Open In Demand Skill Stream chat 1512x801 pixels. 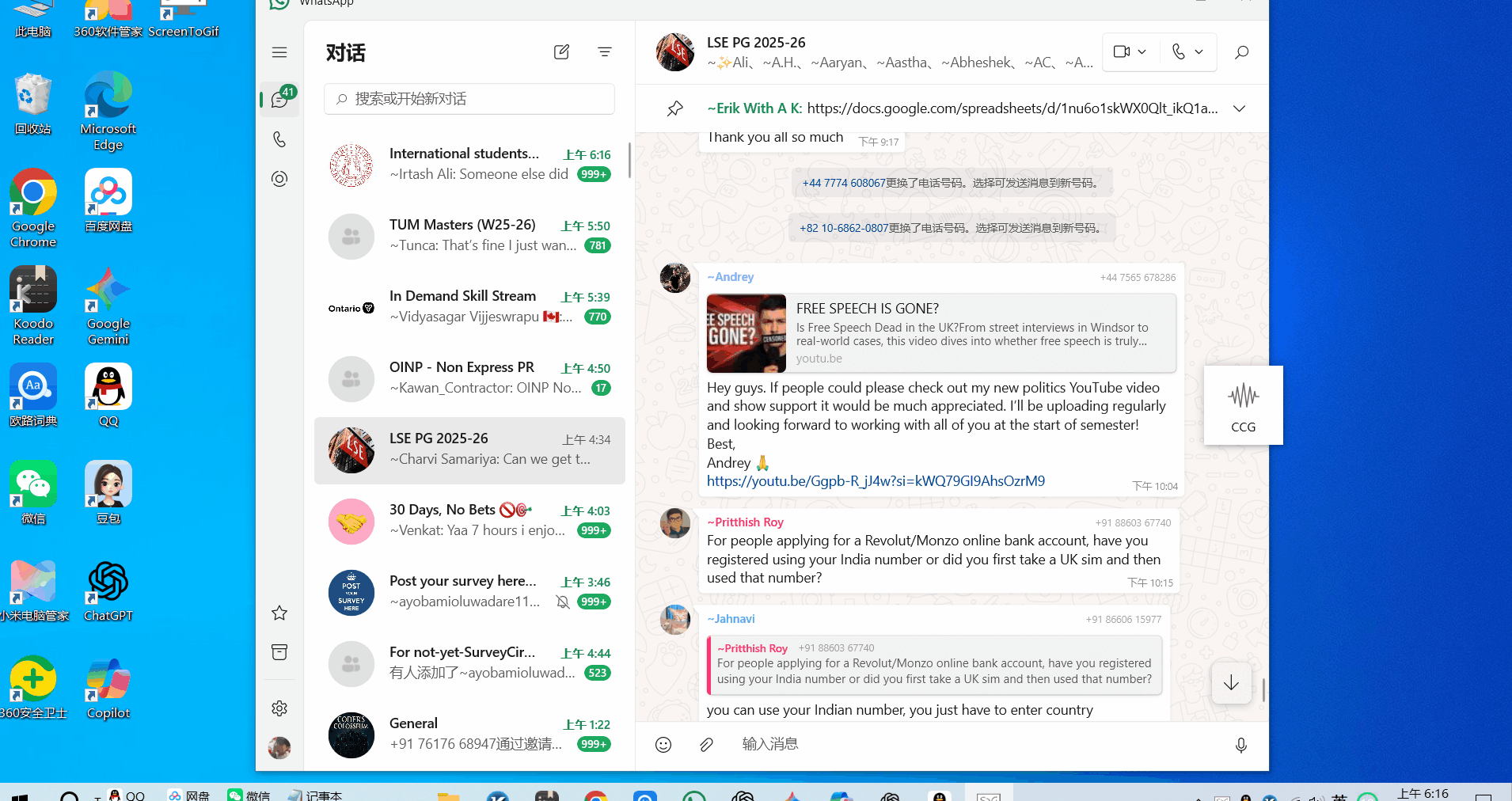tap(469, 307)
